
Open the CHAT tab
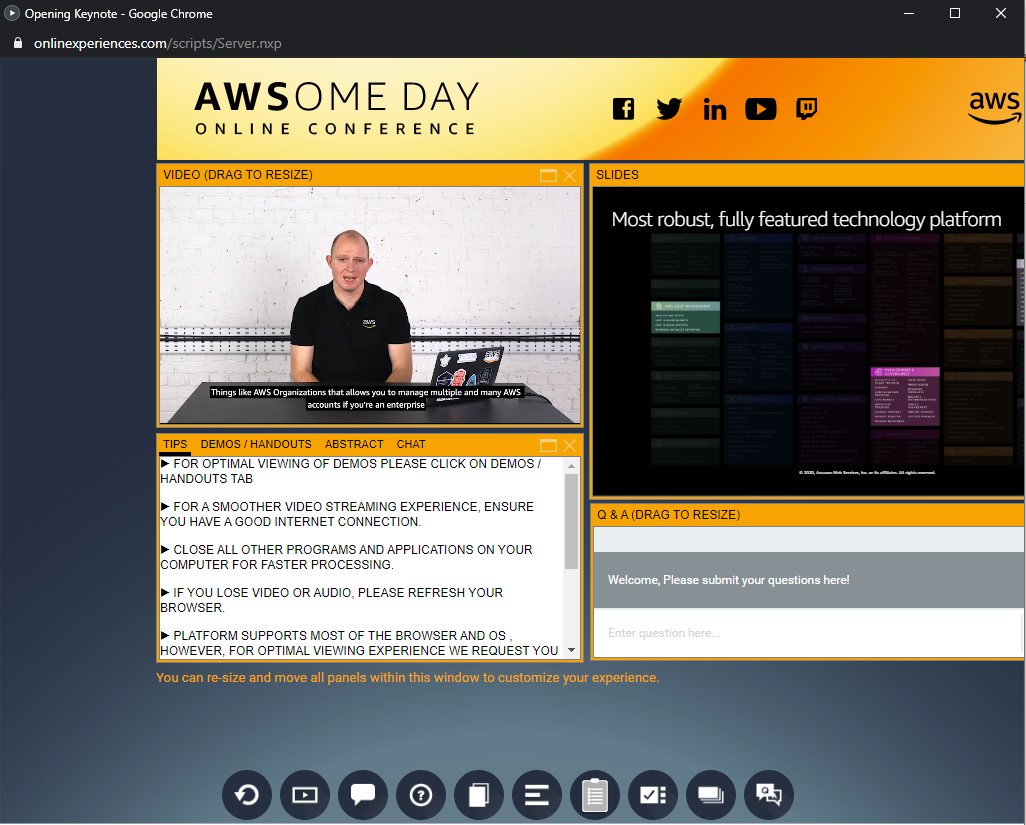click(x=410, y=444)
